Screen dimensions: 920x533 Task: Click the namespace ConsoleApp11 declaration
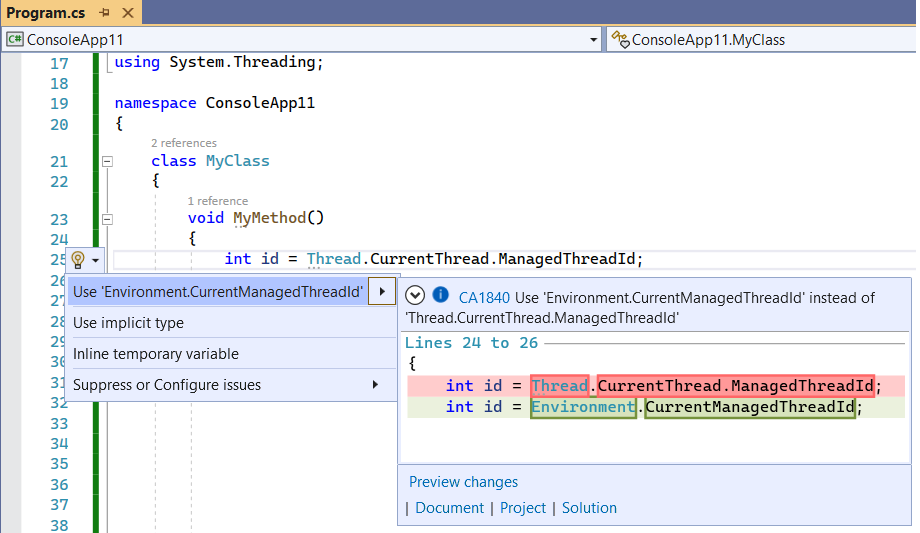pos(215,103)
